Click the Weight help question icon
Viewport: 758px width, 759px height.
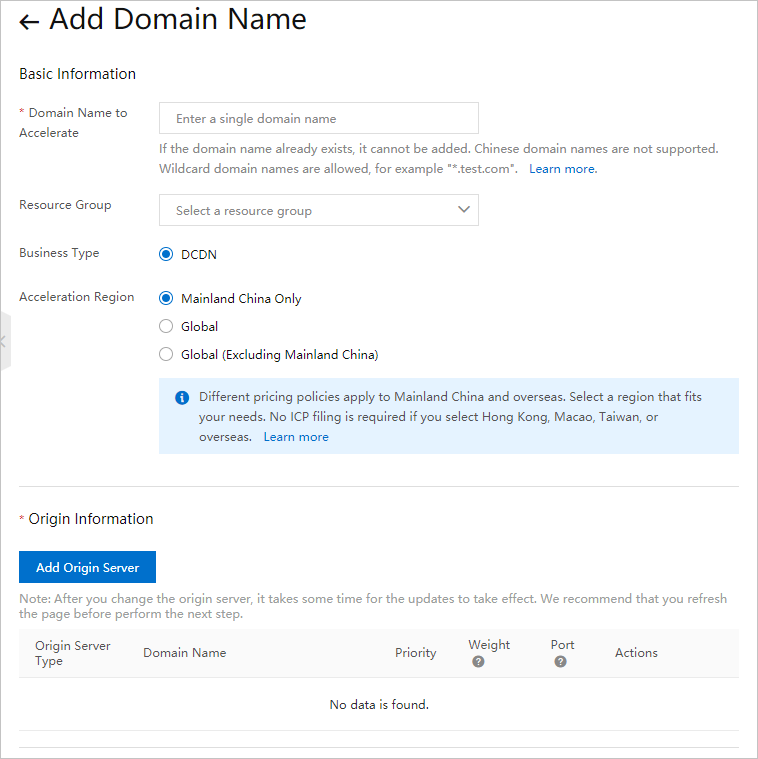click(478, 662)
